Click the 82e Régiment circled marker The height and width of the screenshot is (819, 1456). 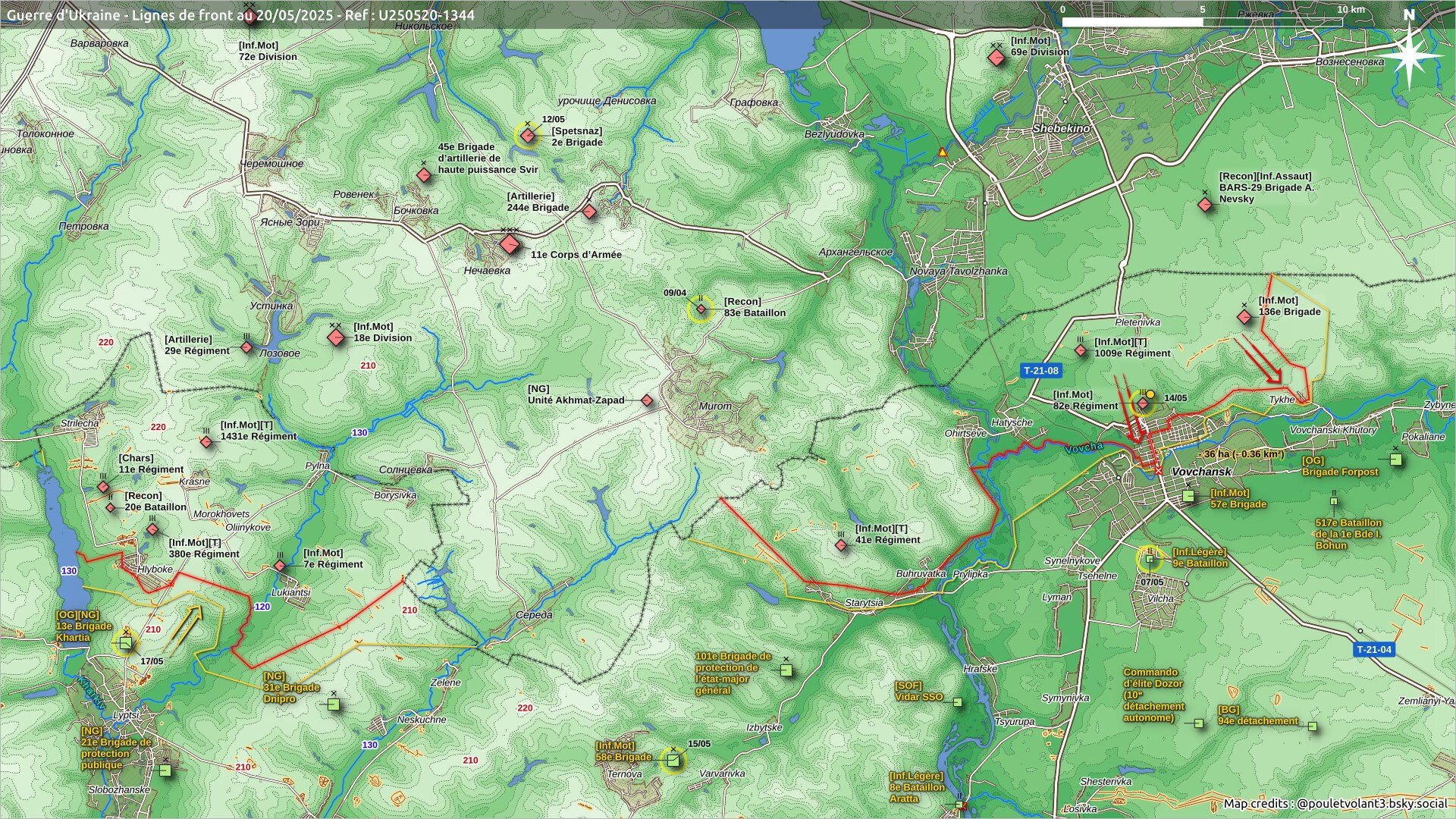click(x=1143, y=403)
